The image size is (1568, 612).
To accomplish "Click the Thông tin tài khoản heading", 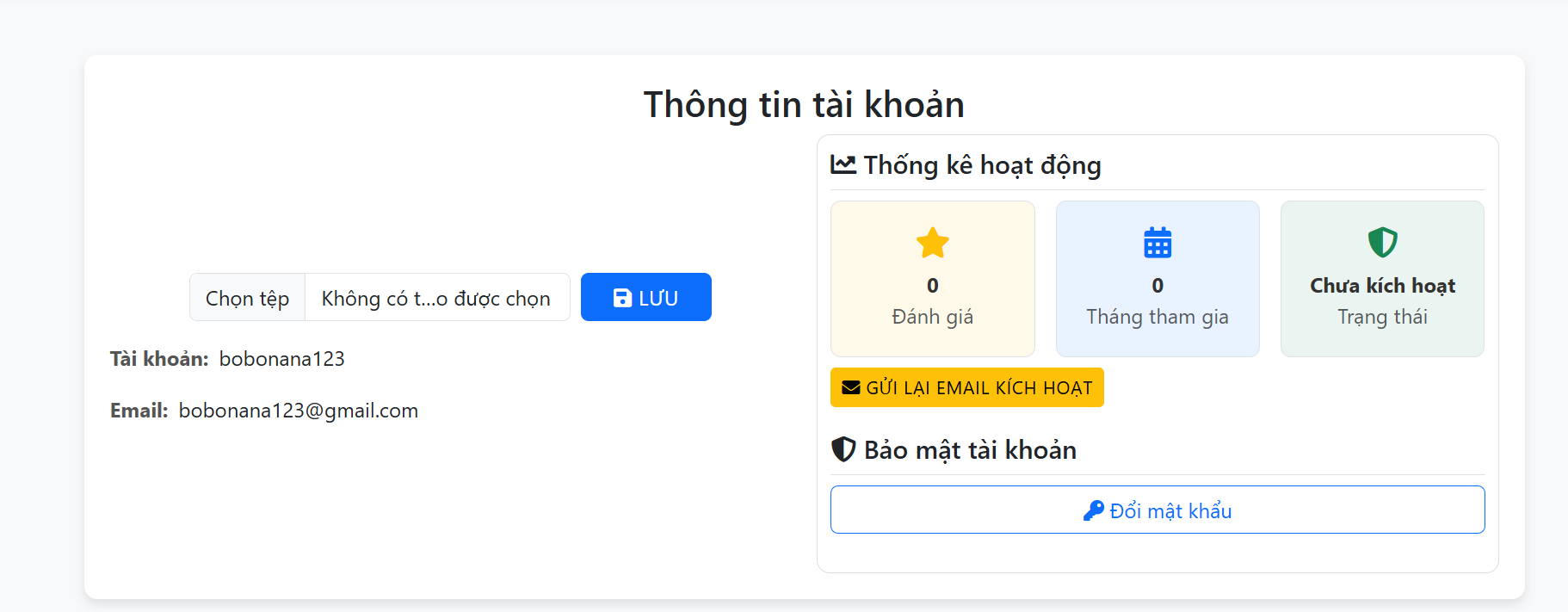I will click(804, 105).
